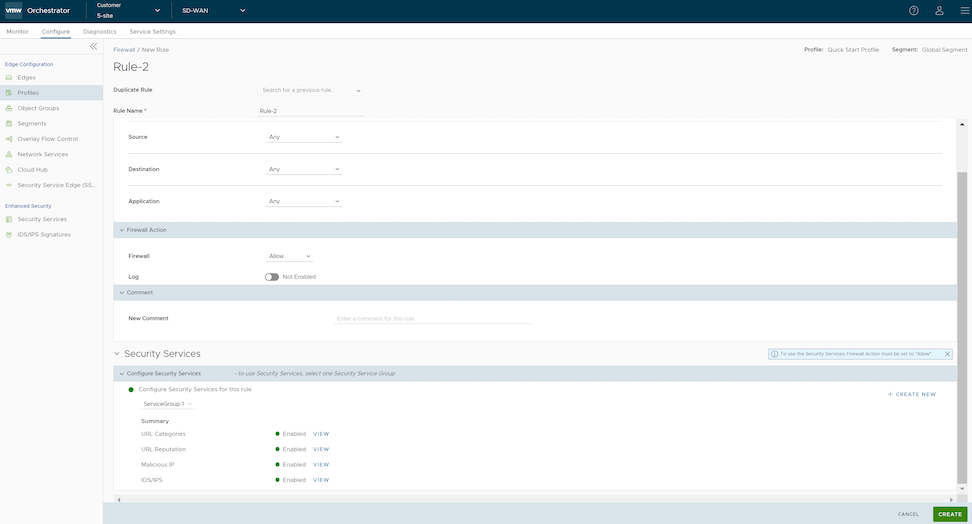Open the Source dropdown

(304, 137)
